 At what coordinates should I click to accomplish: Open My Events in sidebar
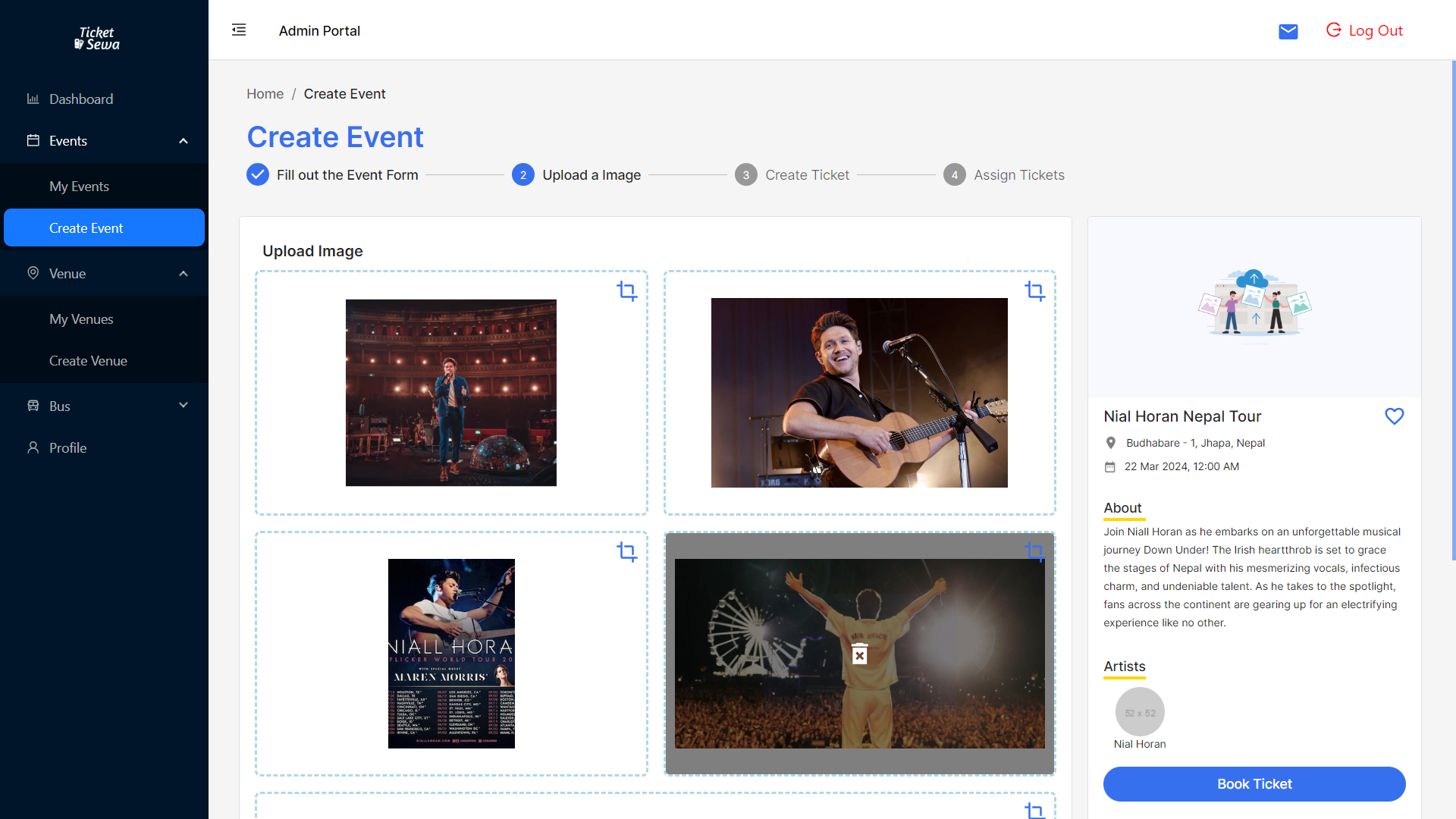[79, 187]
